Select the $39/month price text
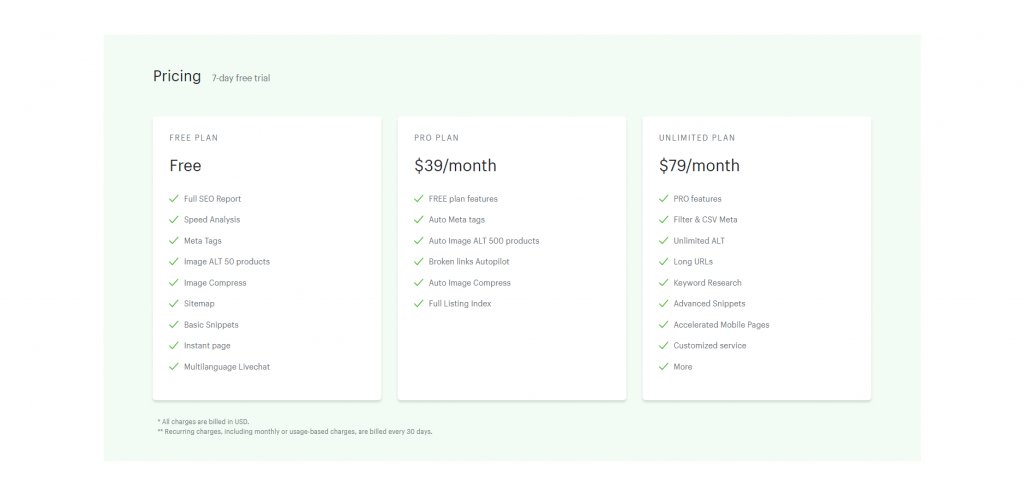The height and width of the screenshot is (495, 1024). 455,166
